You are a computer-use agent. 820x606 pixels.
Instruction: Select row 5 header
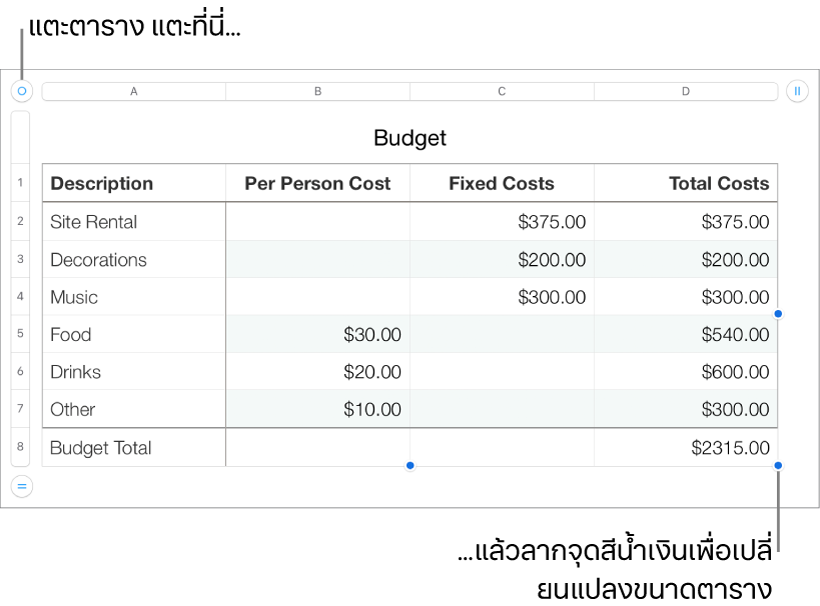(20, 334)
